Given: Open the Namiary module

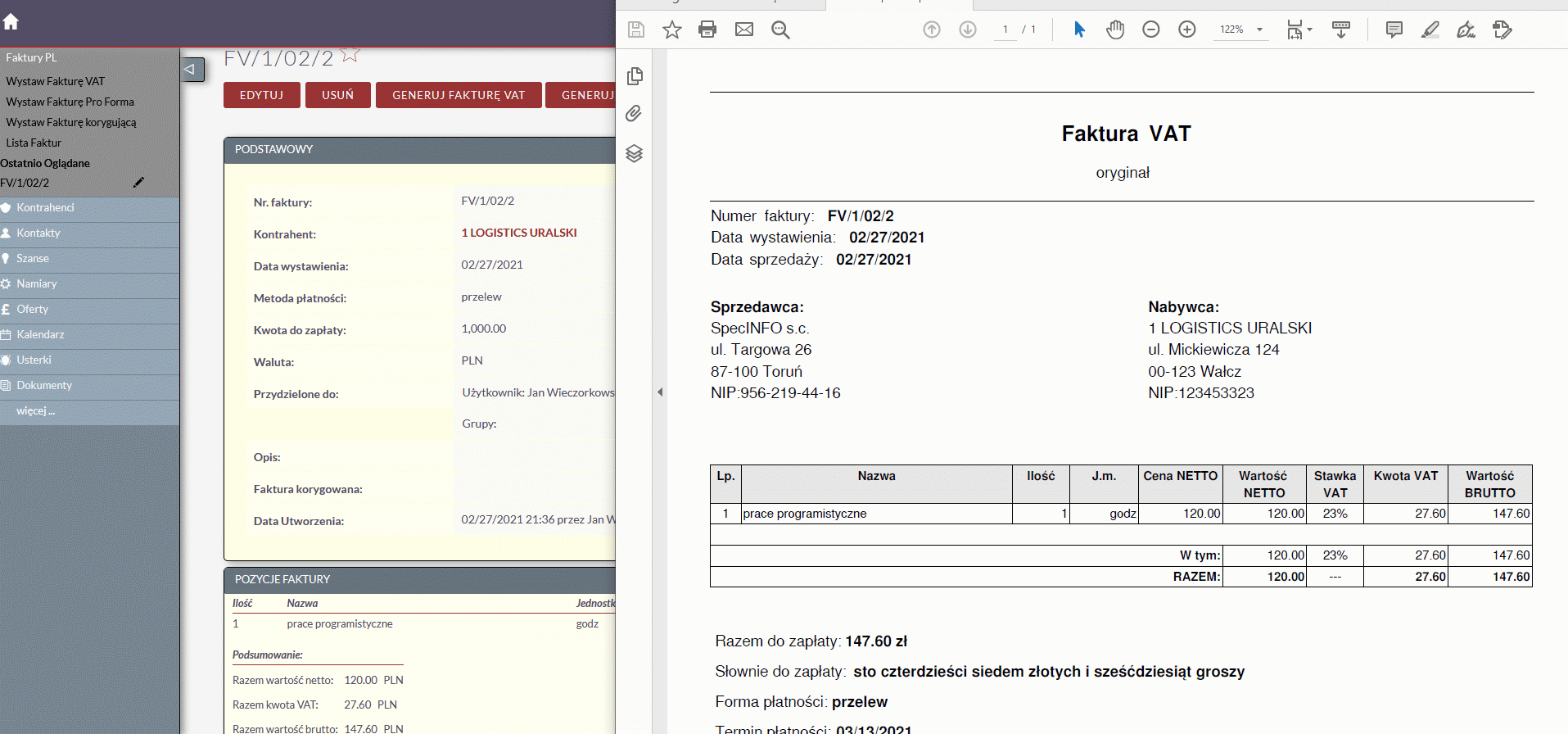Looking at the screenshot, I should 89,284.
